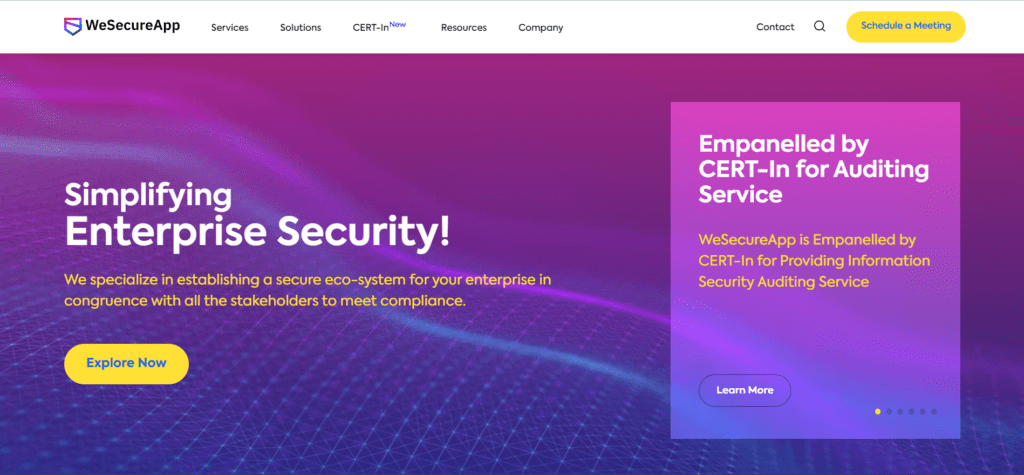Click the WeSecureApp shield logo
Screen dimensions: 1024x475
(72, 27)
